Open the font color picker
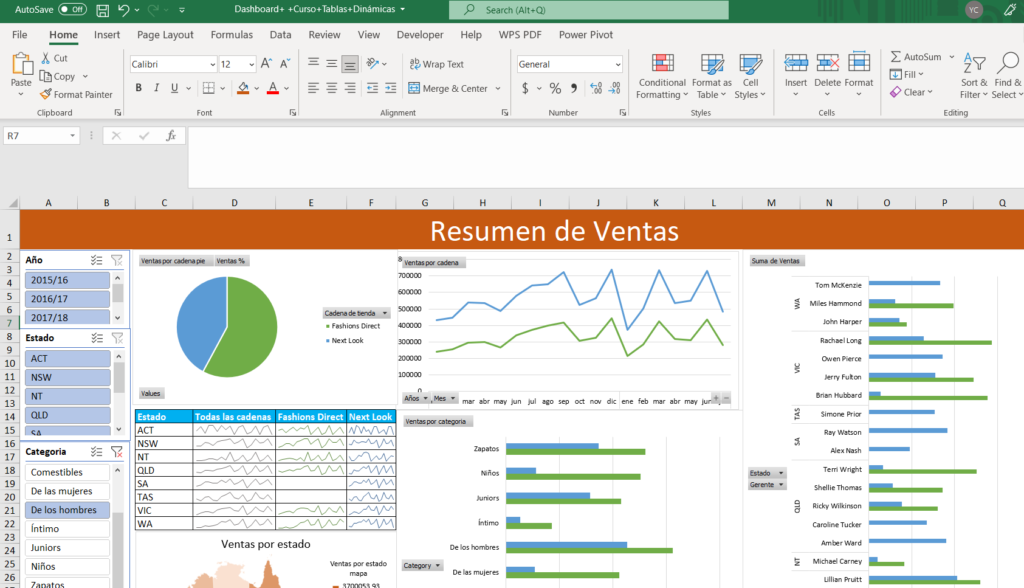Viewport: 1024px width, 588px height. click(x=285, y=88)
